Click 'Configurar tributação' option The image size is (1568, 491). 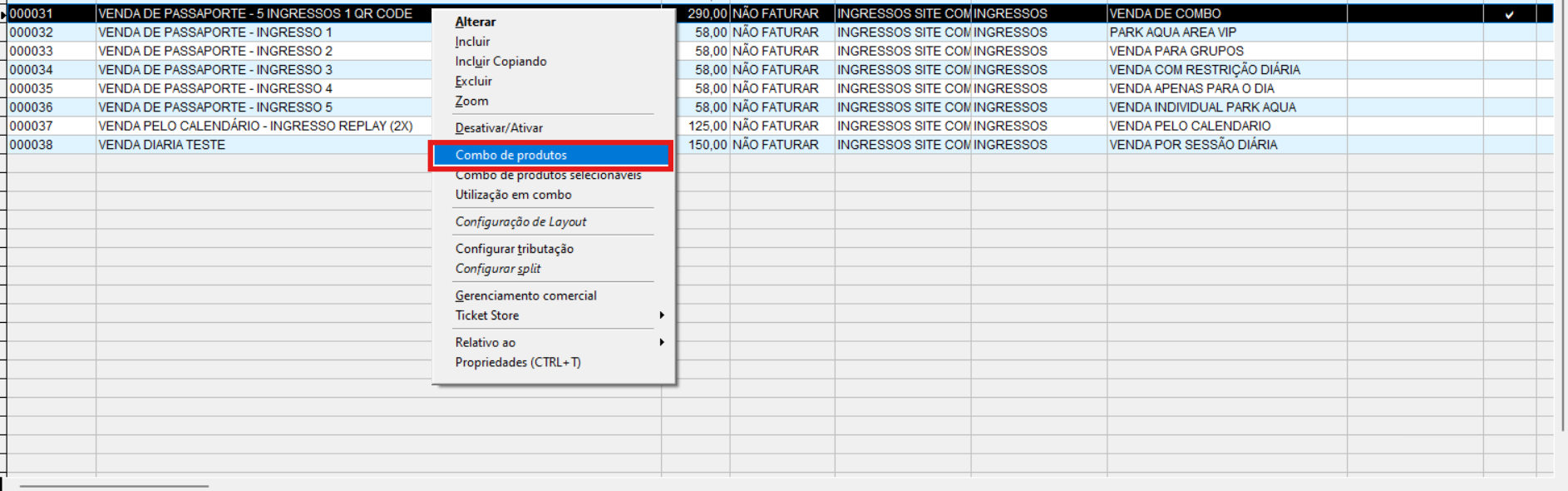(x=514, y=249)
